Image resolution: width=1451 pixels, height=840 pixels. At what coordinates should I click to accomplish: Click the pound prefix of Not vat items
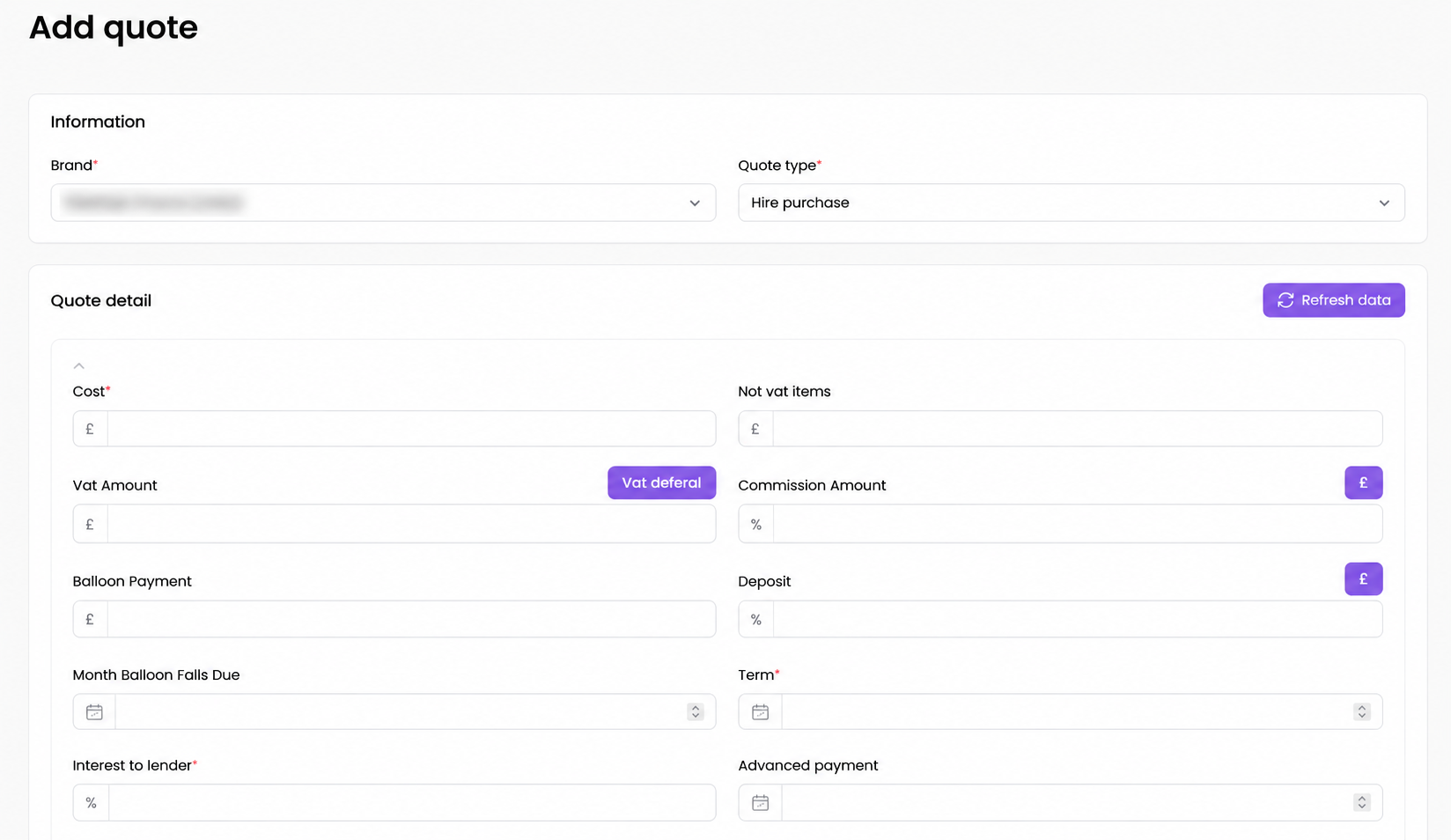pos(755,429)
